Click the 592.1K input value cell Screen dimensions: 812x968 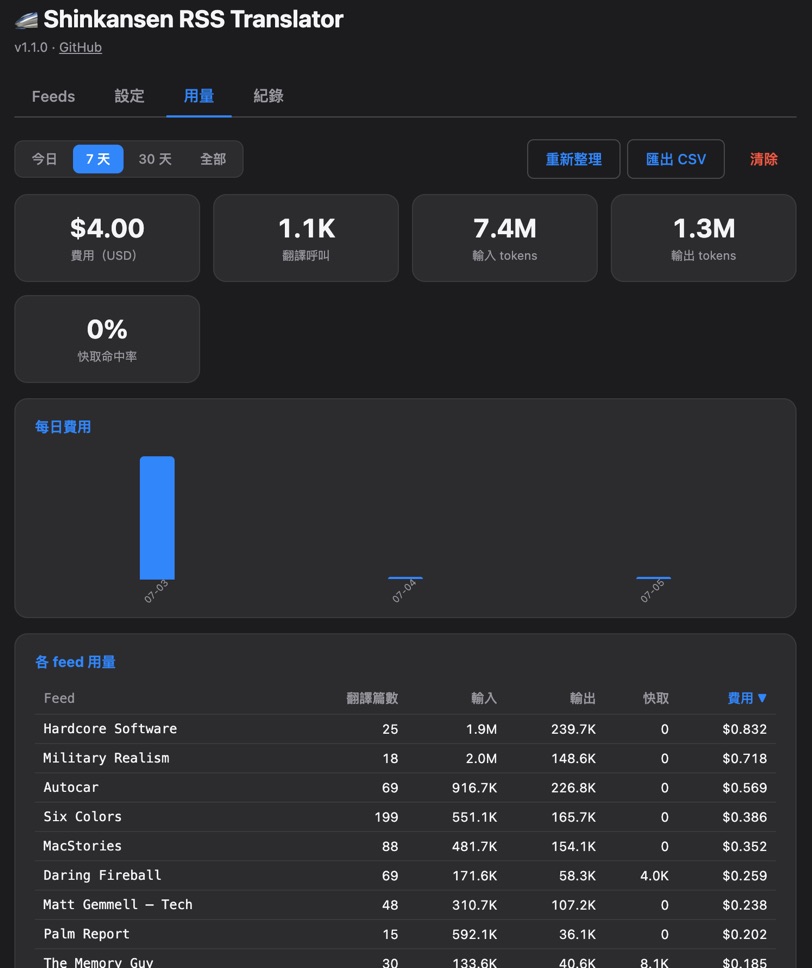point(474,935)
